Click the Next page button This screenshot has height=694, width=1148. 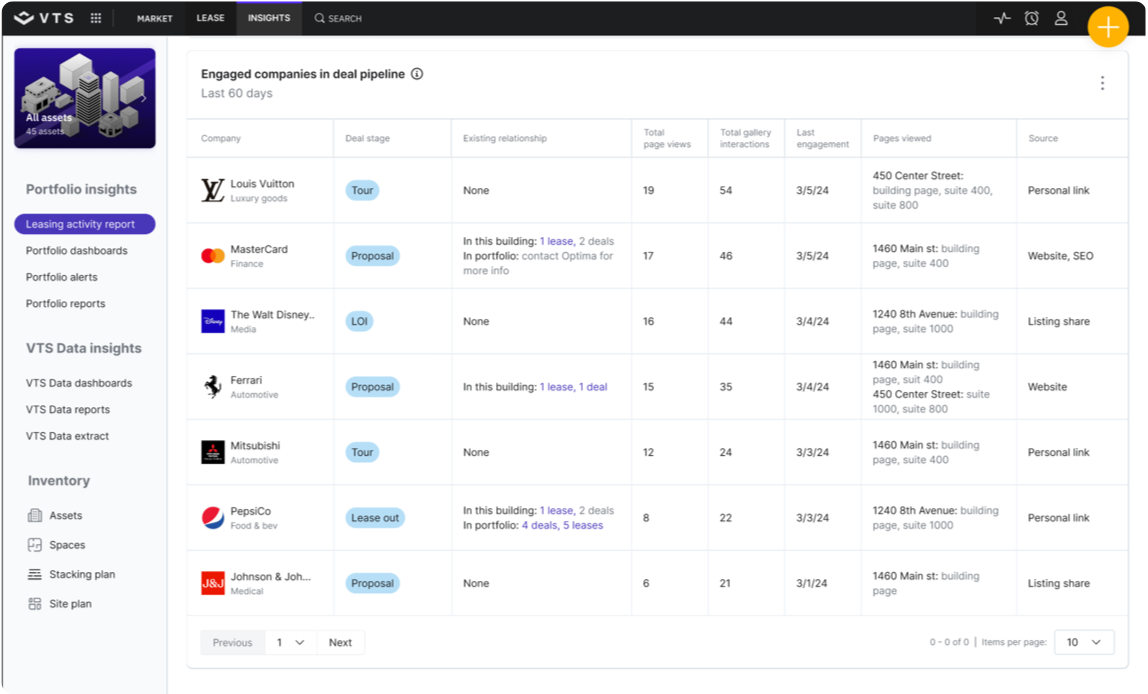click(x=340, y=642)
